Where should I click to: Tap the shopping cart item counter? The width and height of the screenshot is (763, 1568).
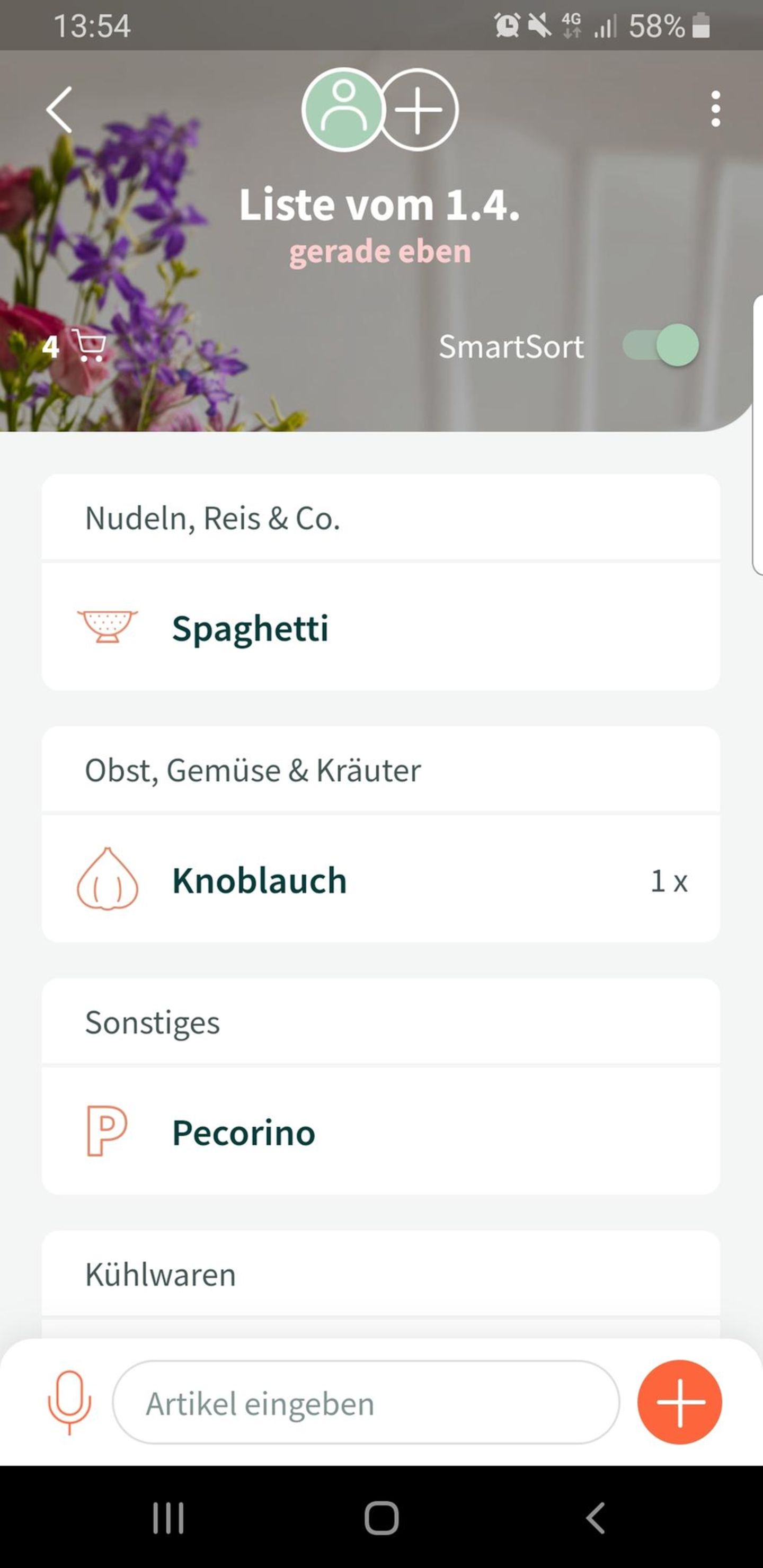74,346
